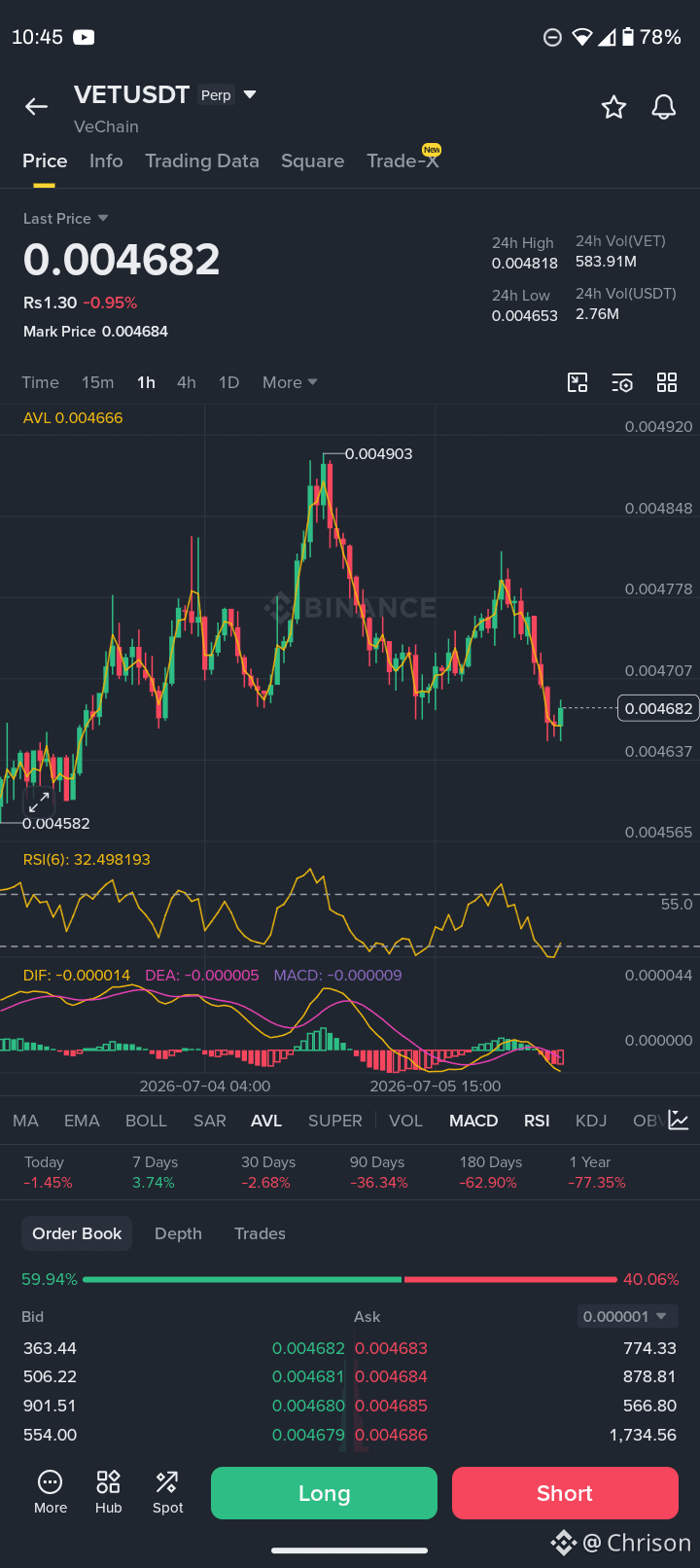This screenshot has width=700, height=1568.
Task: Select the 4h chart interval
Action: (x=187, y=382)
